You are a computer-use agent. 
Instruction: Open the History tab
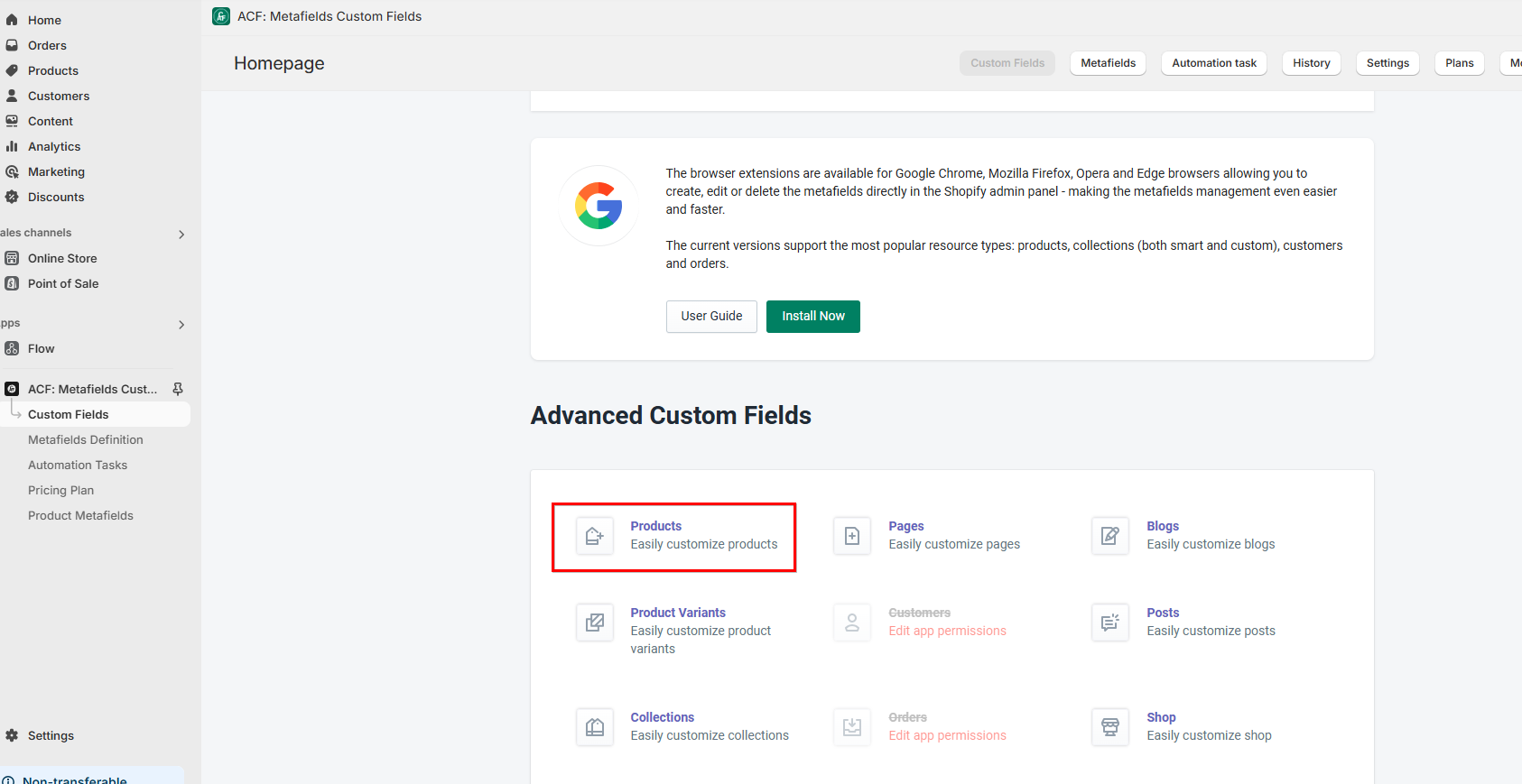(1312, 63)
